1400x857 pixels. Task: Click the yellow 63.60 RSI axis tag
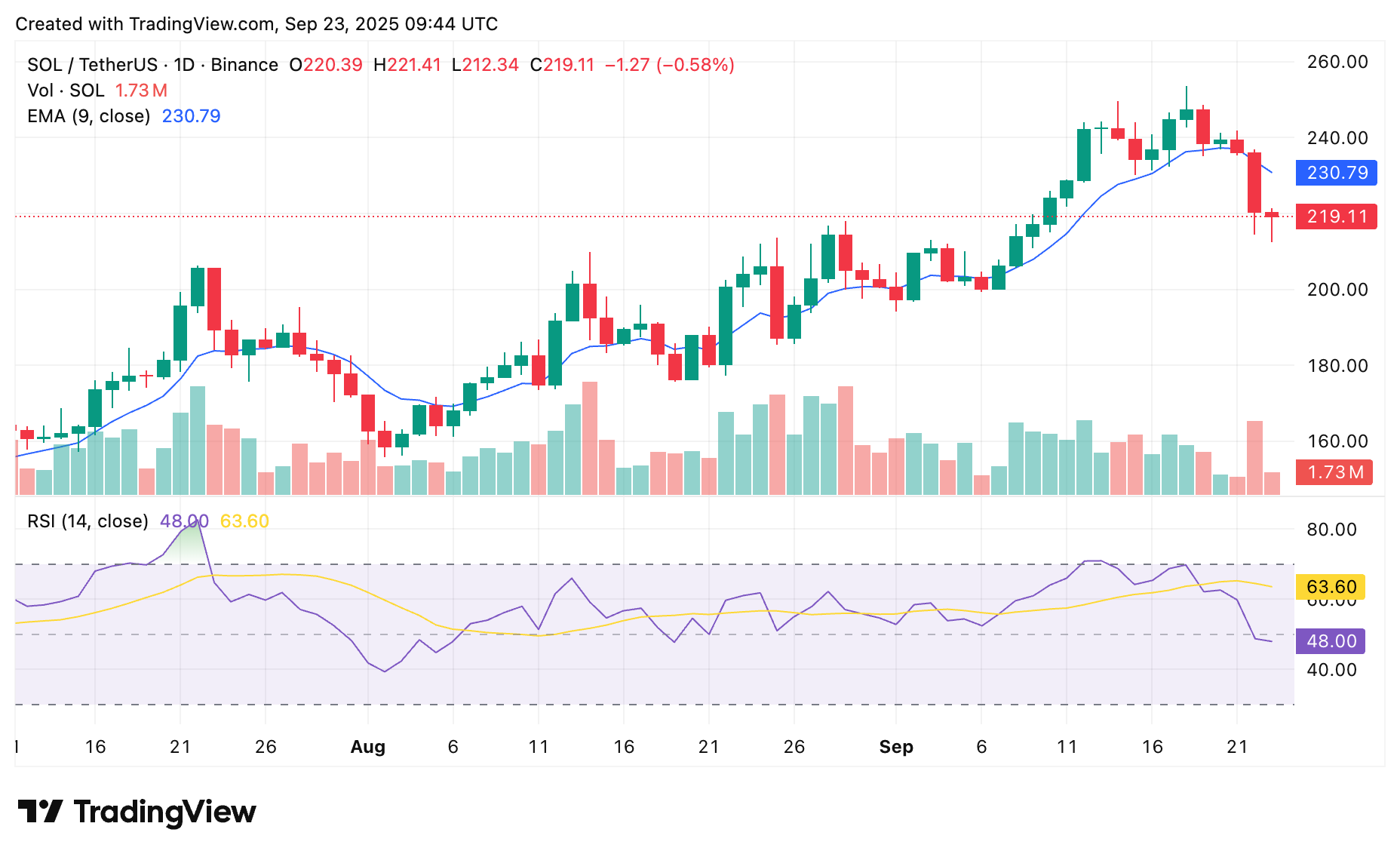pos(1331,586)
